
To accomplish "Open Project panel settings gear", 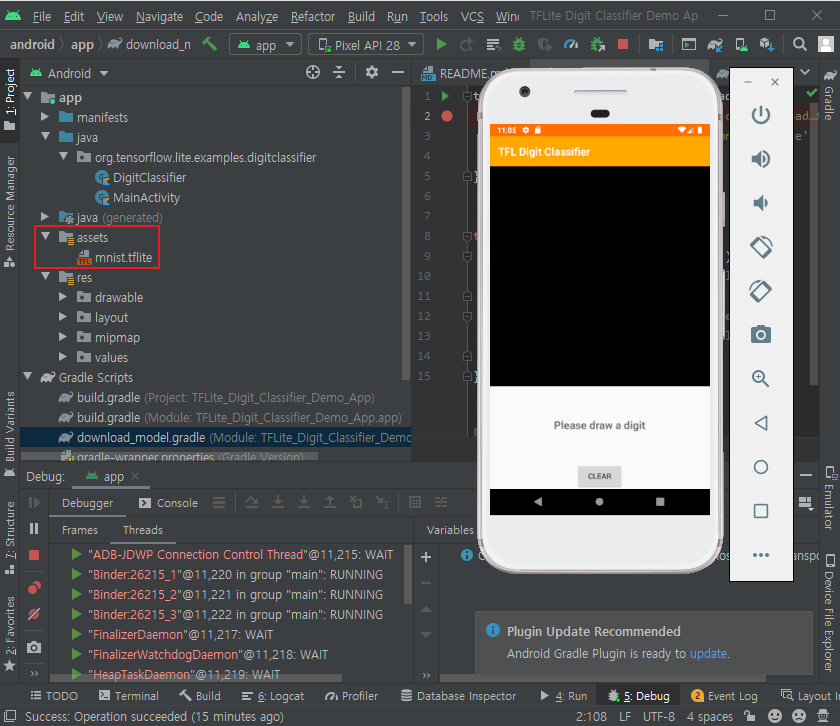I will (x=371, y=72).
